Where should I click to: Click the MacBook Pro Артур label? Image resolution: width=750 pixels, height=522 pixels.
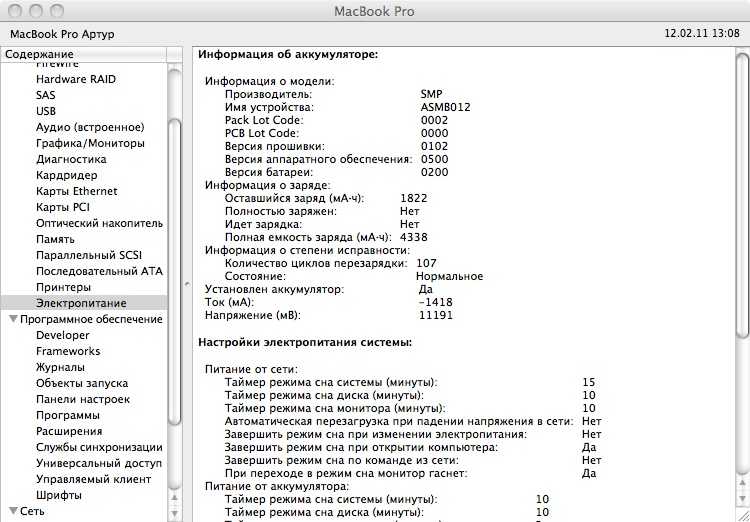tap(62, 34)
